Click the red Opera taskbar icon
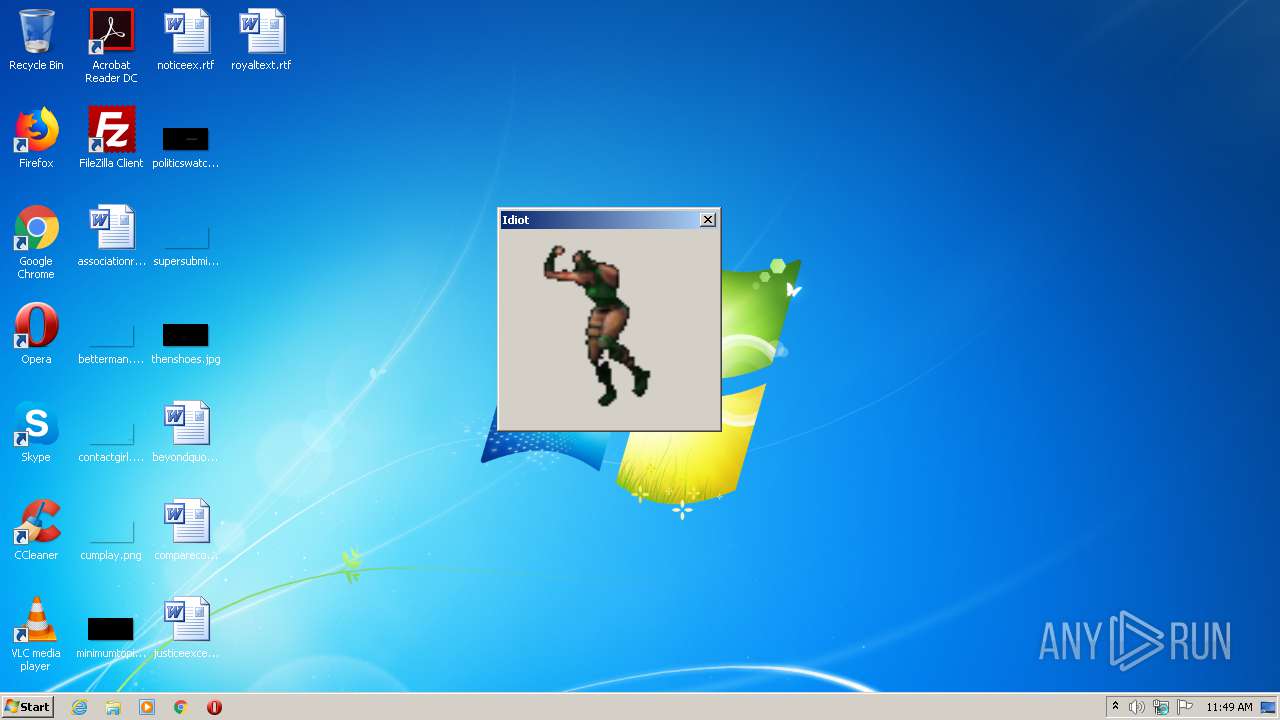Screen dimensions: 1280x720 point(214,707)
